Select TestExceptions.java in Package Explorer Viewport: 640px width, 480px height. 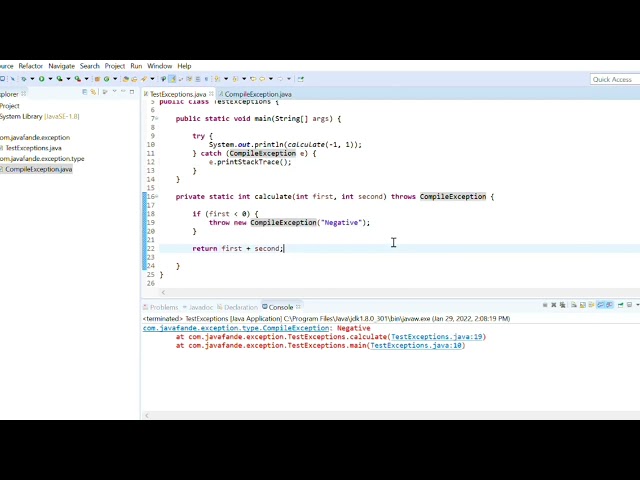(33, 148)
